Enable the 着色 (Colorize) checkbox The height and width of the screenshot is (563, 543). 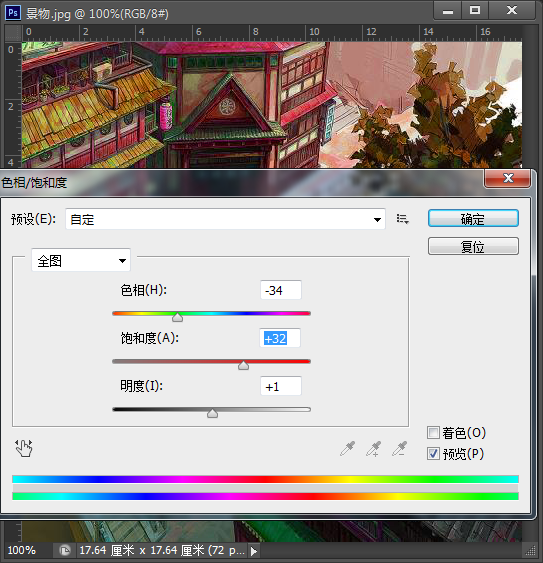(433, 433)
